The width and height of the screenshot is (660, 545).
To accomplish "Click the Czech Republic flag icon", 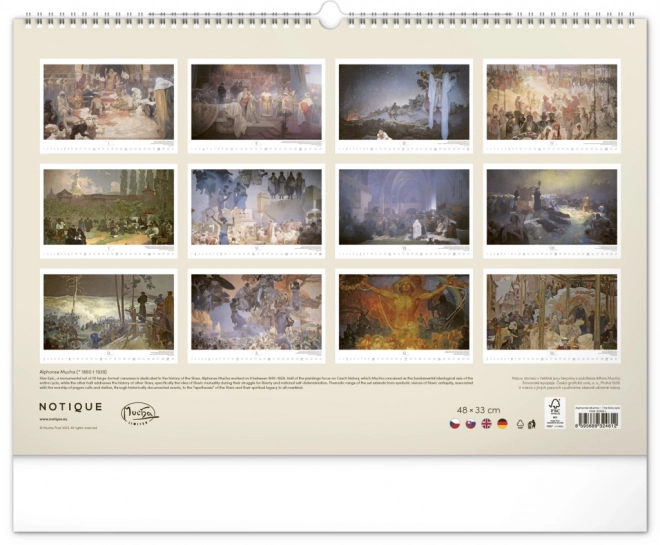I will click(x=455, y=424).
